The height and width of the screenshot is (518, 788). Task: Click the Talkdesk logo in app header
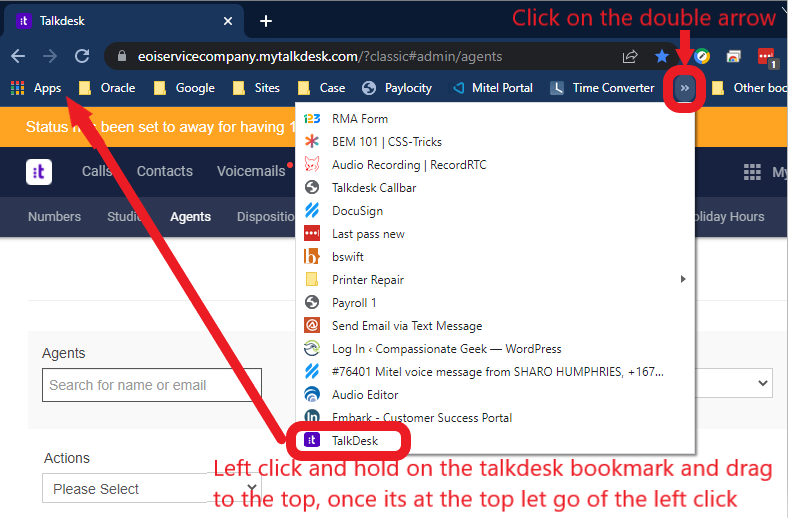point(39,172)
